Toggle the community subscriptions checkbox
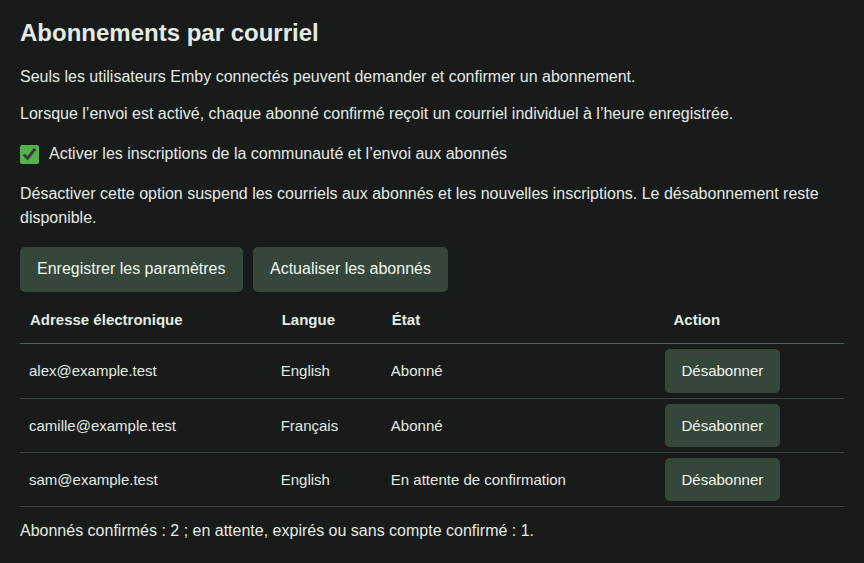The width and height of the screenshot is (864, 563). click(30, 154)
